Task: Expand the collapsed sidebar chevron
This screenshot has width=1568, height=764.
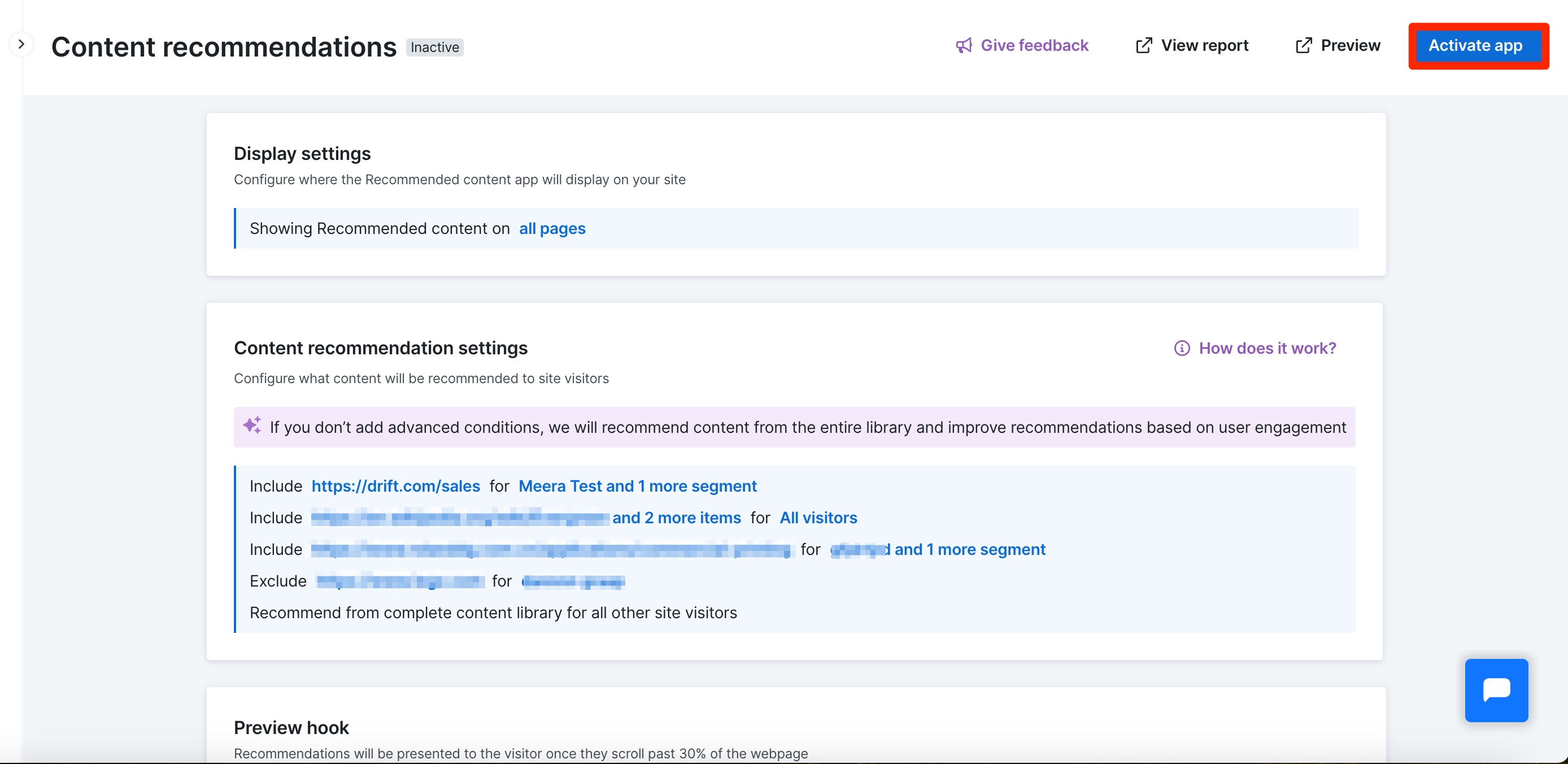Action: (21, 45)
